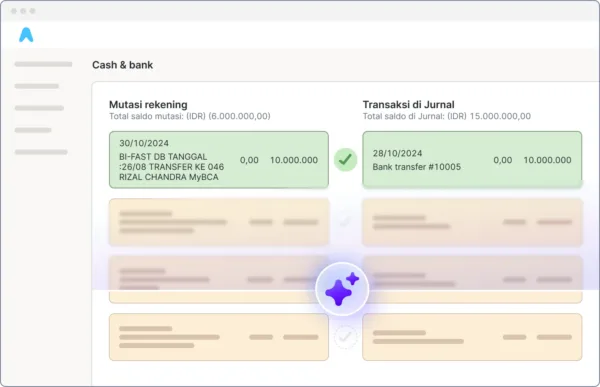This screenshot has width=600, height=387.
Task: Click the purple AI sparkle icon
Action: click(342, 289)
